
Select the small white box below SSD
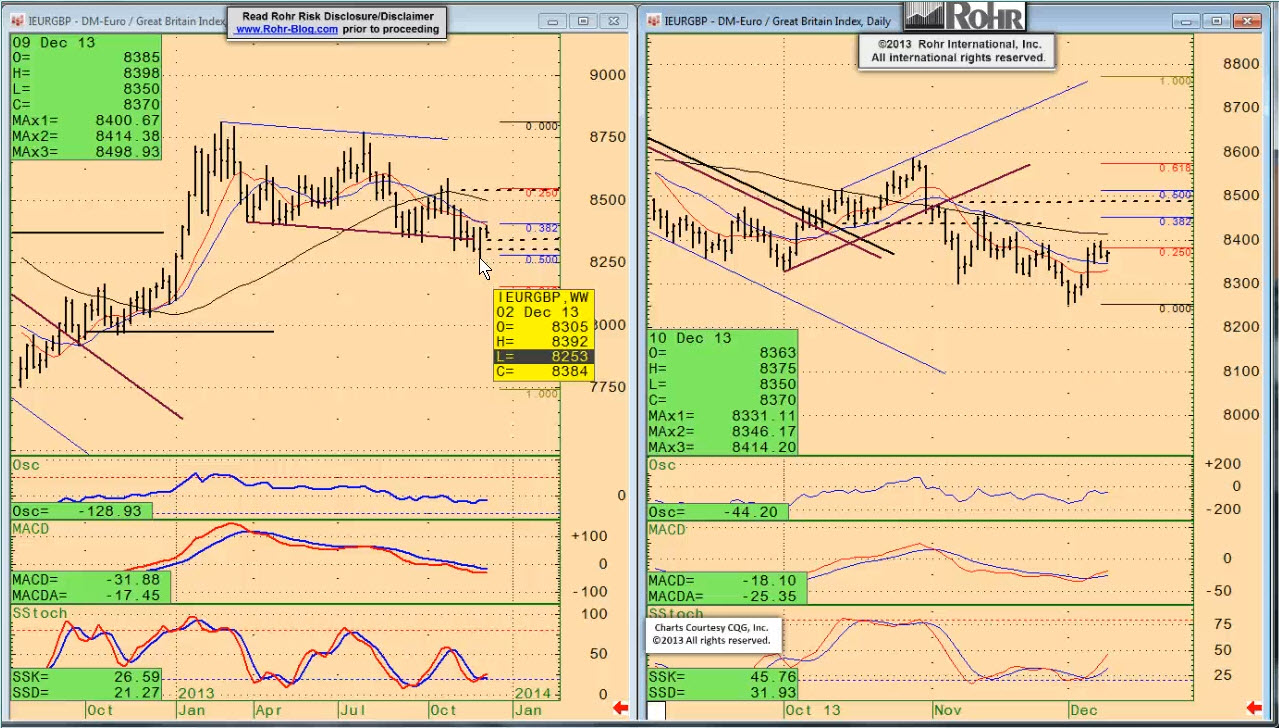[656, 710]
